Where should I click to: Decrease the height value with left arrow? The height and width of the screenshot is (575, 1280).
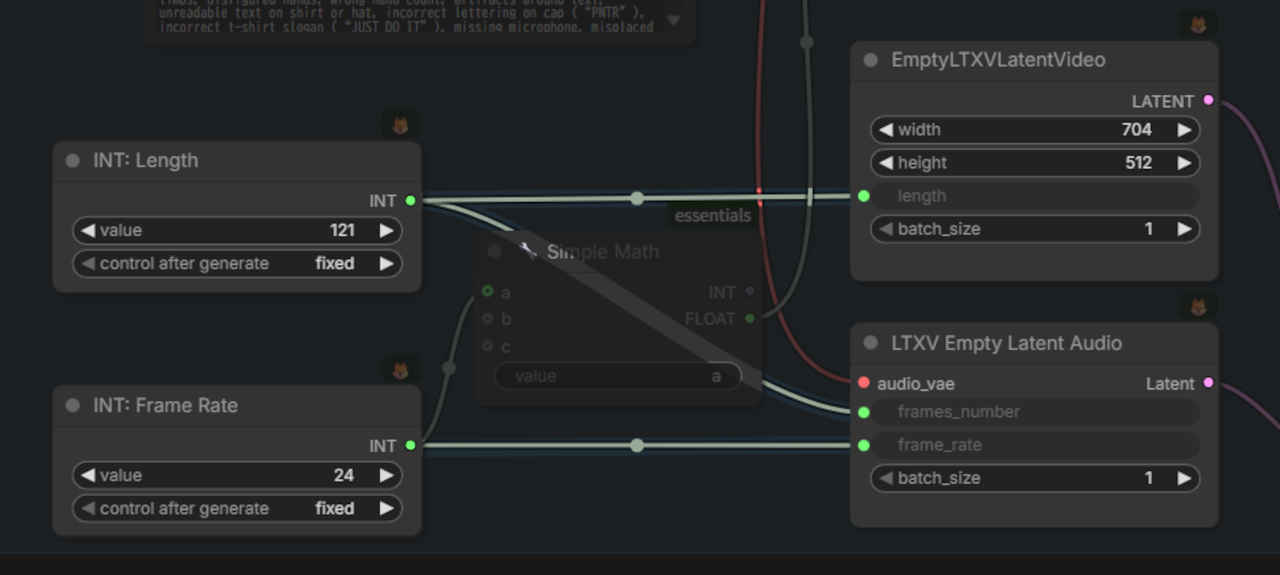click(885, 163)
